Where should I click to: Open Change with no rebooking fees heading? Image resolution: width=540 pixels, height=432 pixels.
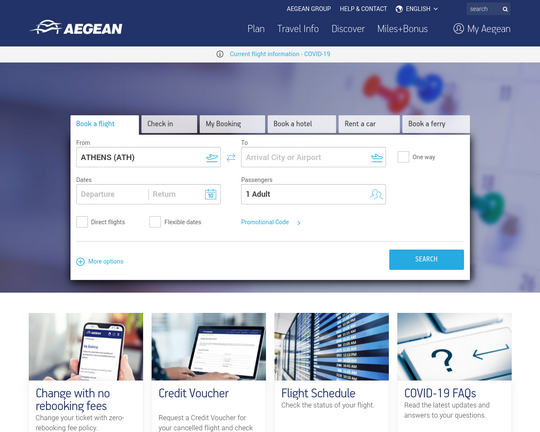pyautogui.click(x=73, y=400)
